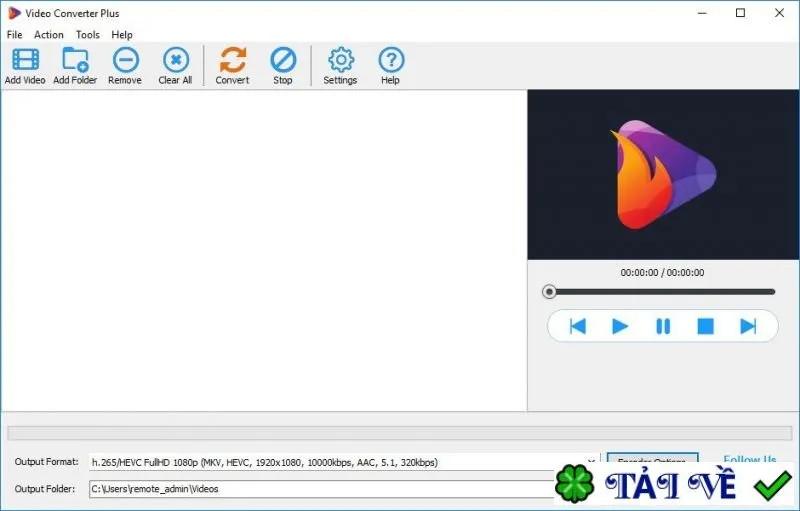Click the Stop toolbar icon
The height and width of the screenshot is (511, 800).
pos(283,60)
